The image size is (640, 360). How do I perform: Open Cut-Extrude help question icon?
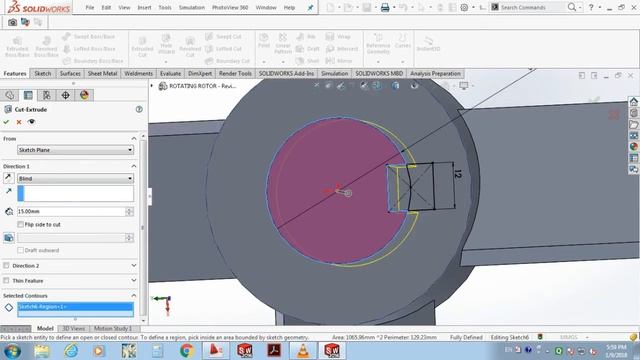click(139, 109)
